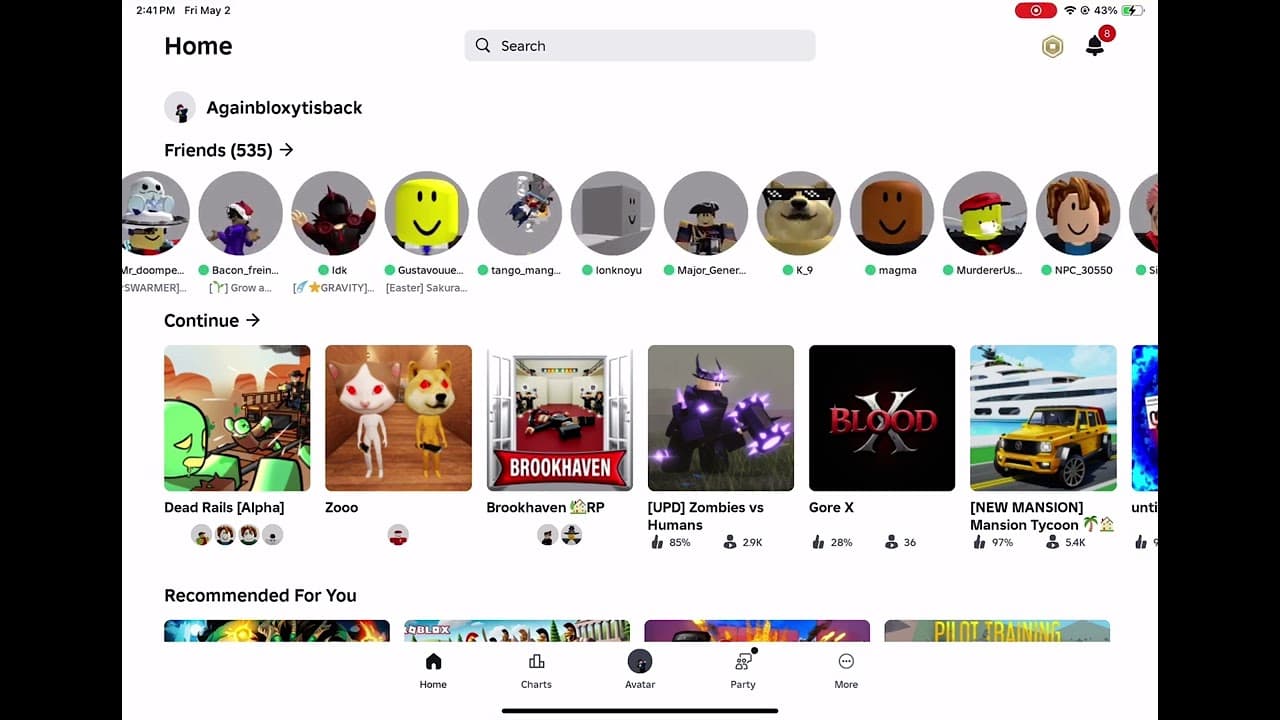Click the "Grow a..." status under Bacon_frein
The width and height of the screenshot is (1280, 720).
click(240, 288)
